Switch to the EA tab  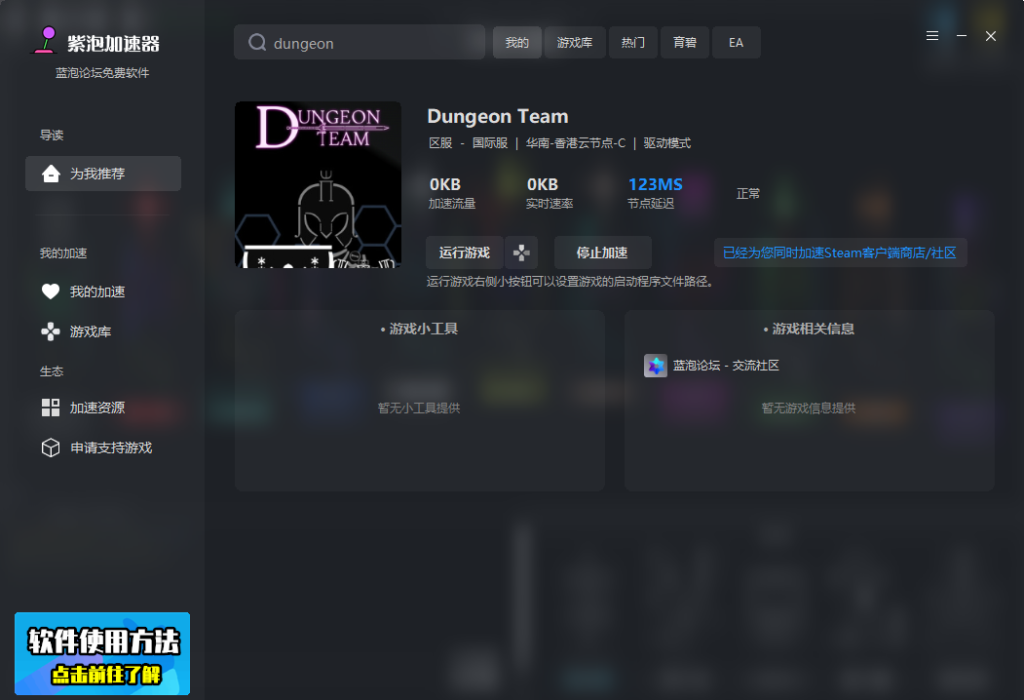pos(736,42)
